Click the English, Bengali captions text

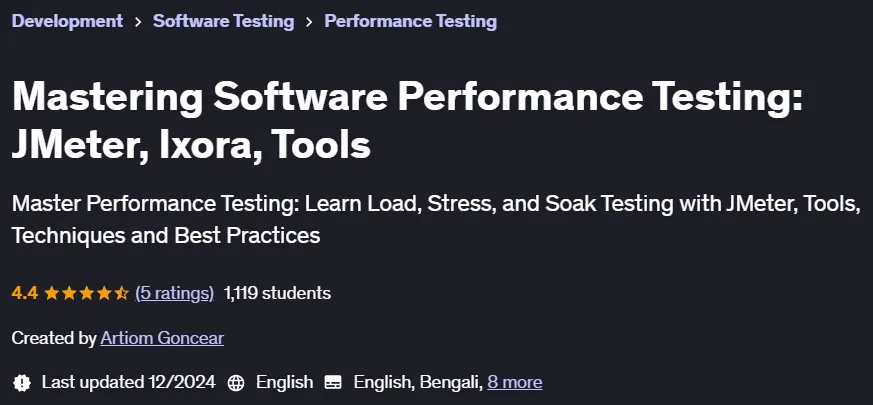tap(418, 382)
